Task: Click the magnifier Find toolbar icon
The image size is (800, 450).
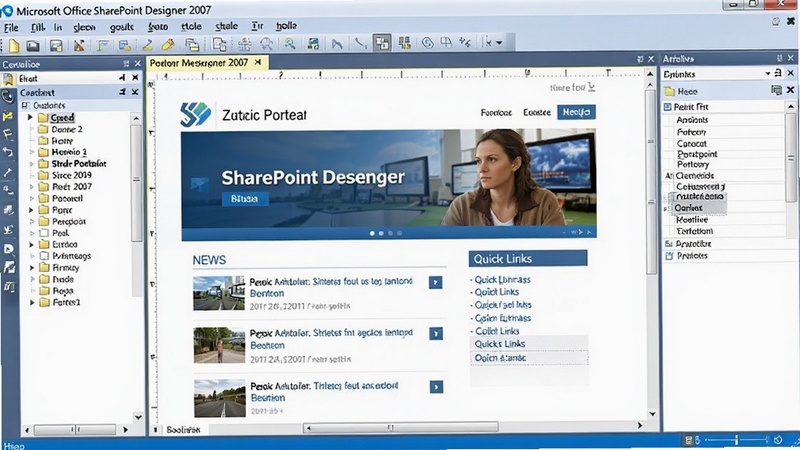Action: tap(290, 44)
